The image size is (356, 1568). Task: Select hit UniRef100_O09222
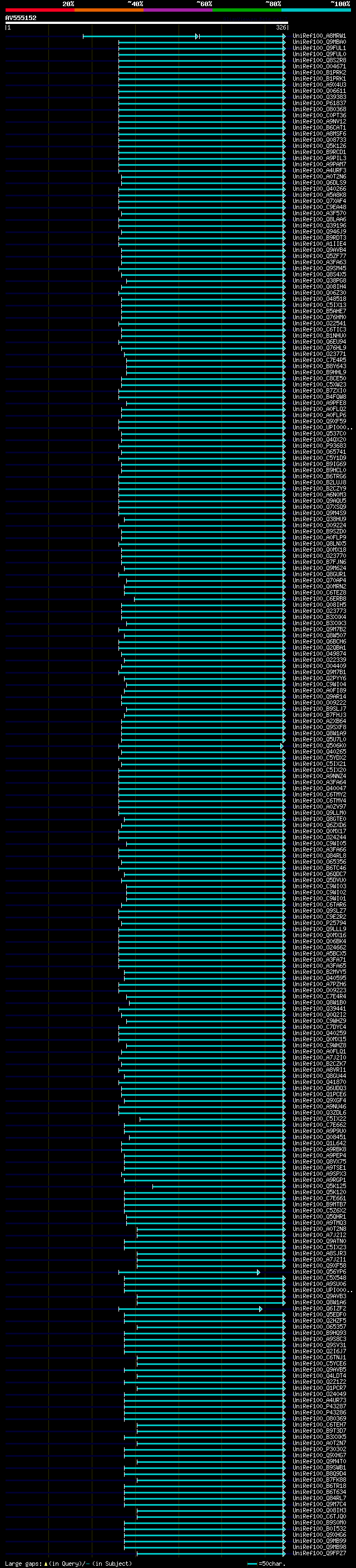319,703
